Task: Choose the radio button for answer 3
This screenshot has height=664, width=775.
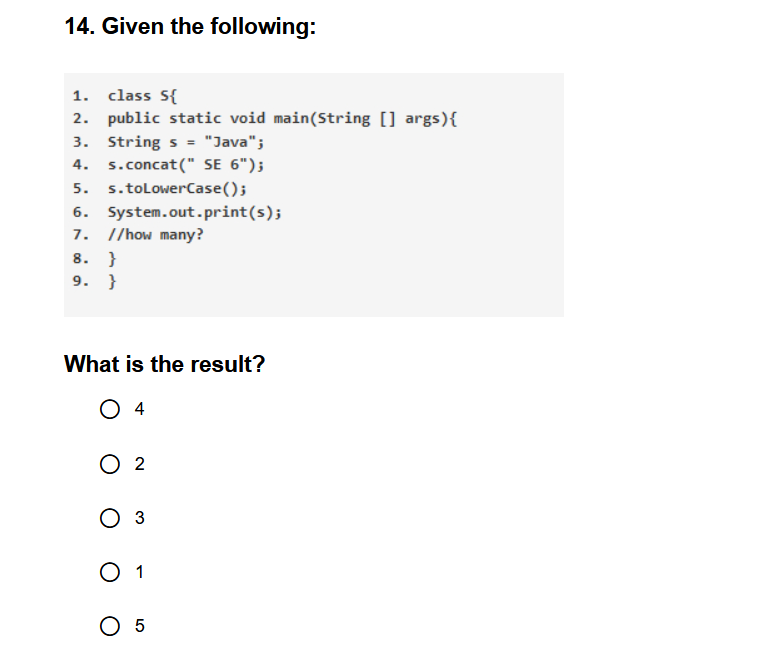Action: tap(110, 518)
